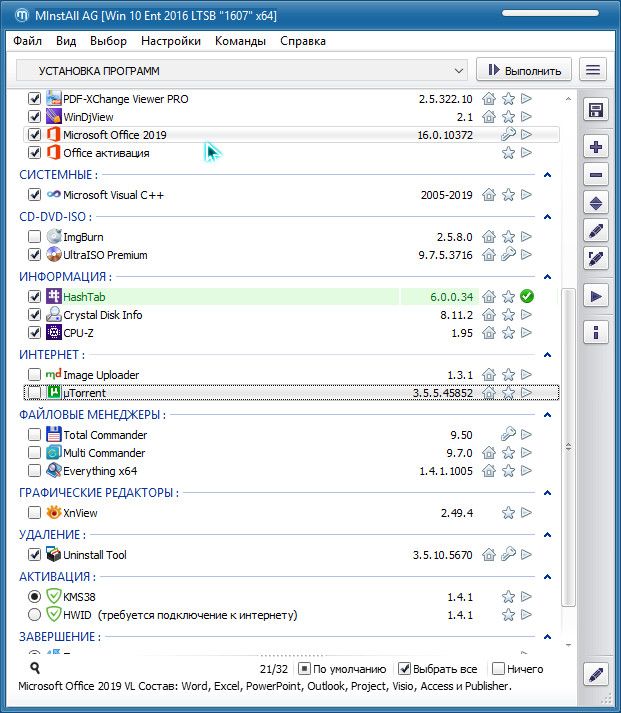621x713 pixels.
Task: Click home icon for CPU-Z
Action: (x=489, y=333)
